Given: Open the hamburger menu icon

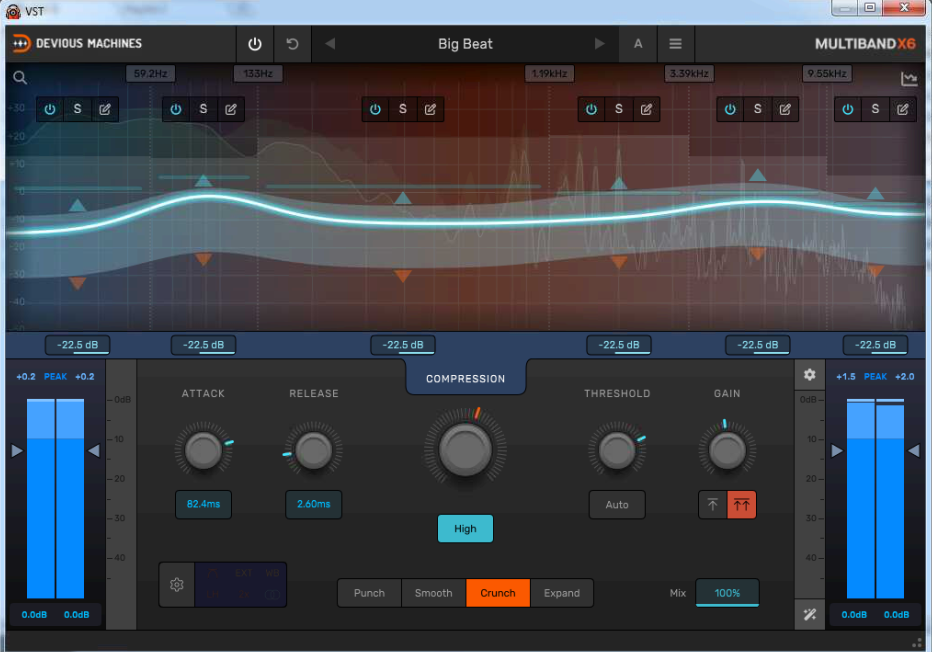Looking at the screenshot, I should click(675, 44).
